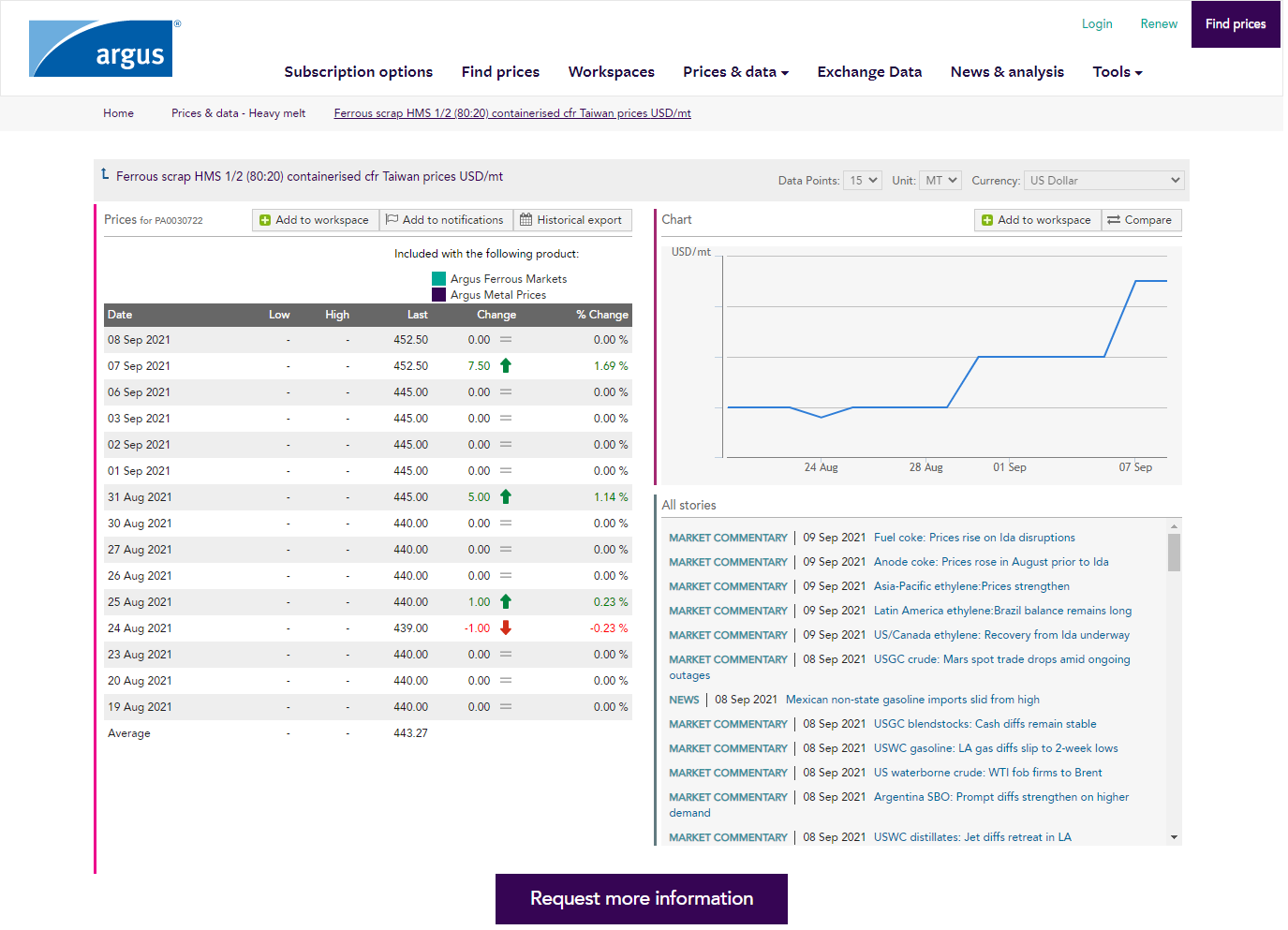Viewport: 1288px width, 930px height.
Task: Go to the Login page
Action: [1096, 24]
